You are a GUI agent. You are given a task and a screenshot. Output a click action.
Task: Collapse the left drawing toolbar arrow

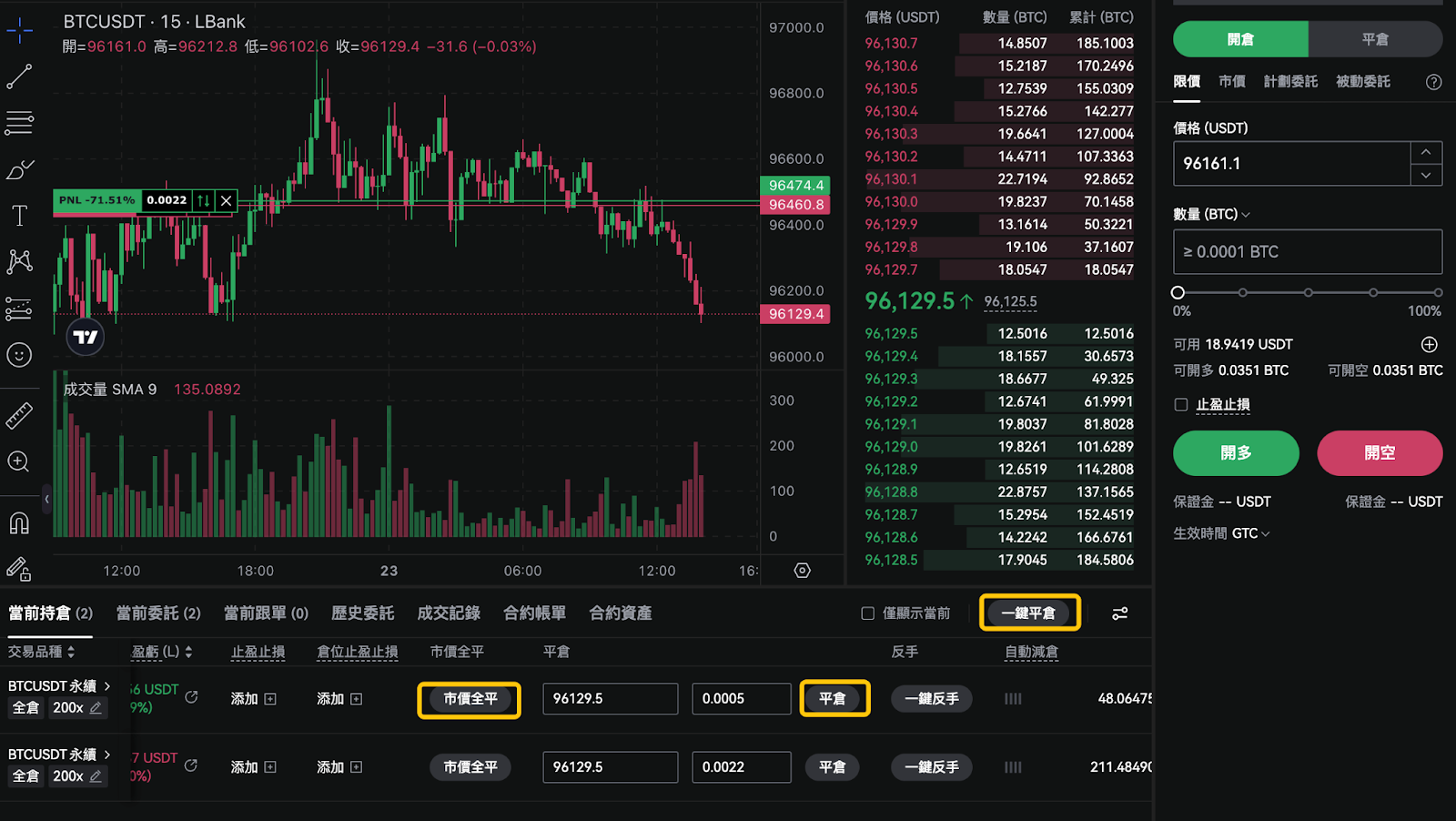[x=46, y=499]
